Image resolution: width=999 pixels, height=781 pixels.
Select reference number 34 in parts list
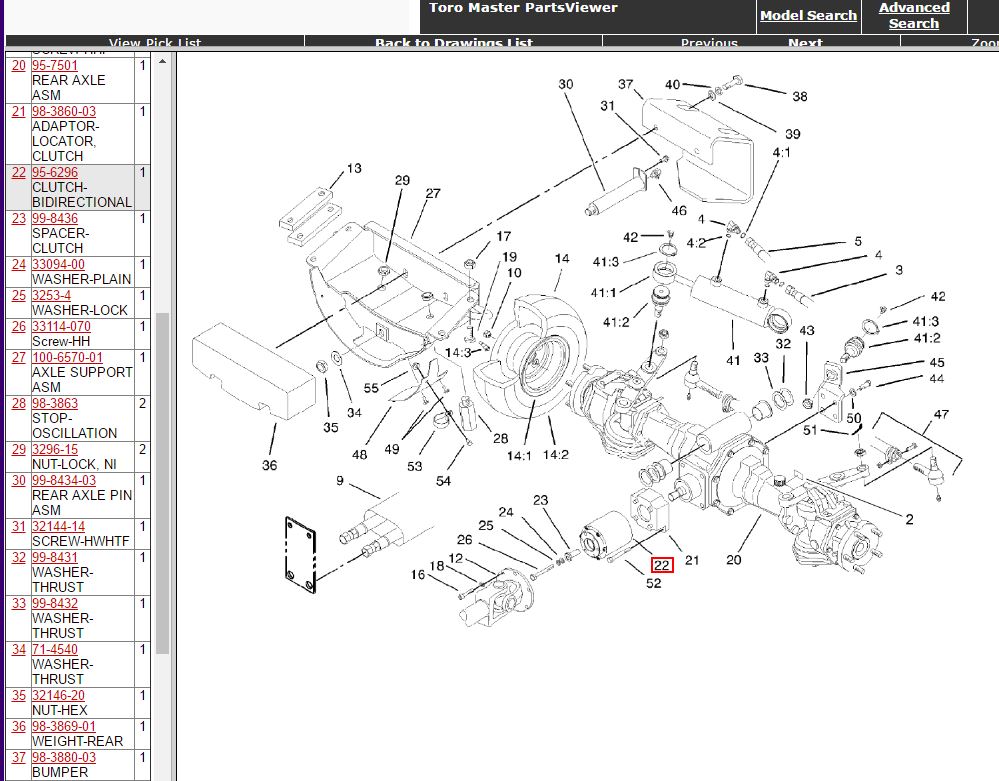click(x=18, y=650)
